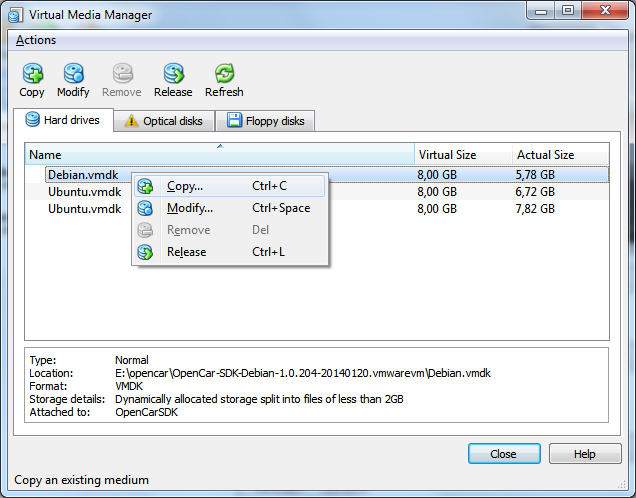
Task: Select the Ubuntu.vmdk row sized 6,72 GB
Action: coord(317,192)
